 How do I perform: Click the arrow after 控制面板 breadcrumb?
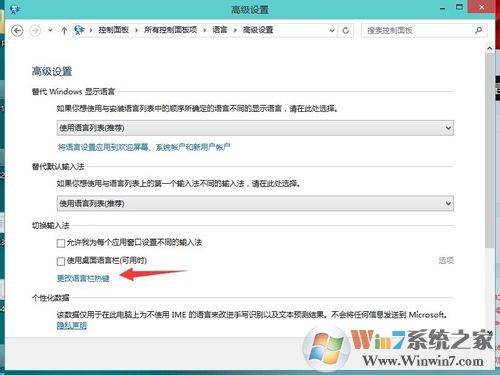pyautogui.click(x=136, y=30)
